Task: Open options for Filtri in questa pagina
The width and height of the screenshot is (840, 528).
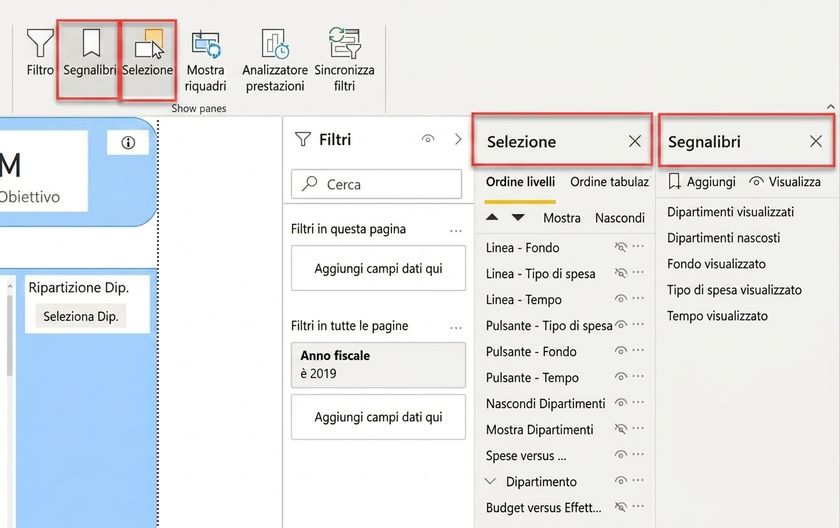Action: click(x=456, y=231)
